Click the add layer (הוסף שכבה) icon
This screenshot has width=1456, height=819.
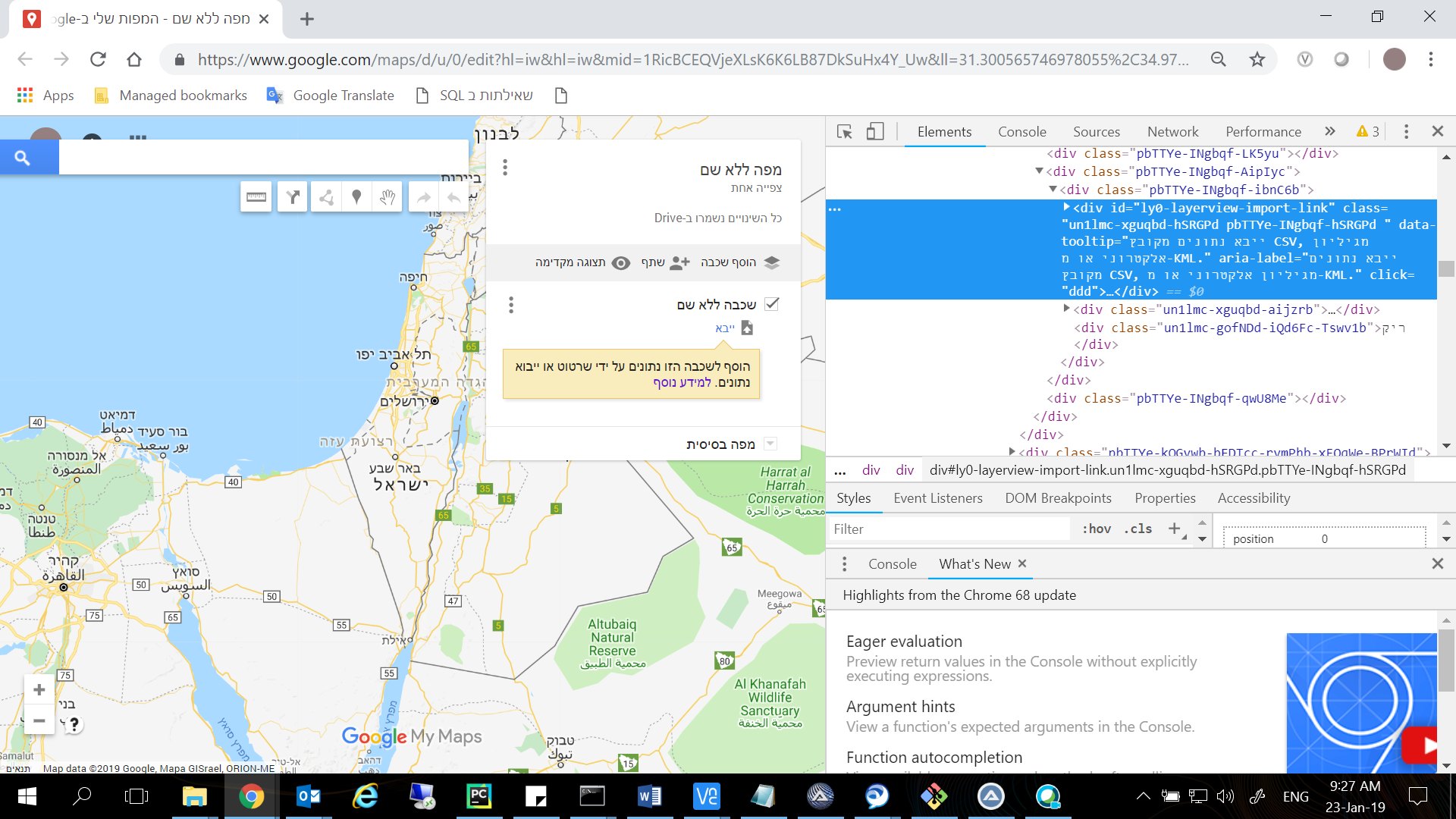pos(772,262)
